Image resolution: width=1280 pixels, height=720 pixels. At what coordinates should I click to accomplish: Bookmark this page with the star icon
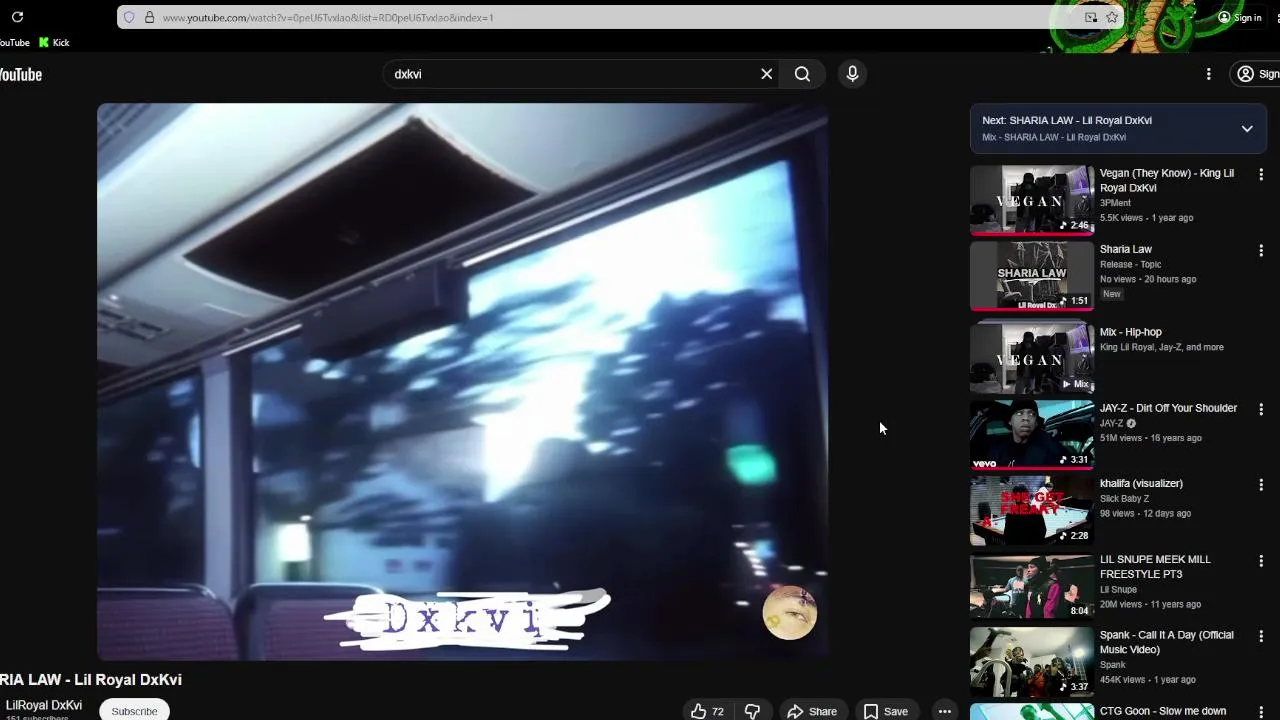[x=1111, y=17]
